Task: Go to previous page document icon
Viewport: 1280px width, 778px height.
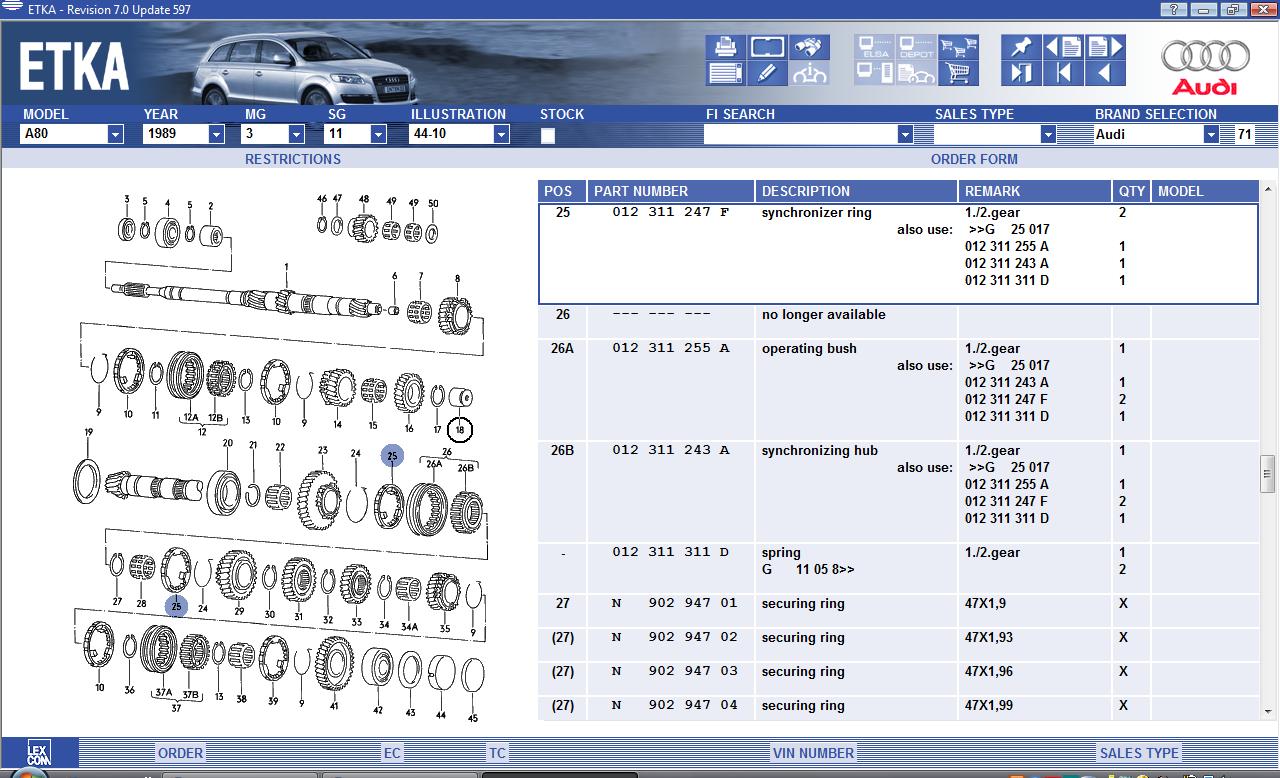Action: (1063, 47)
